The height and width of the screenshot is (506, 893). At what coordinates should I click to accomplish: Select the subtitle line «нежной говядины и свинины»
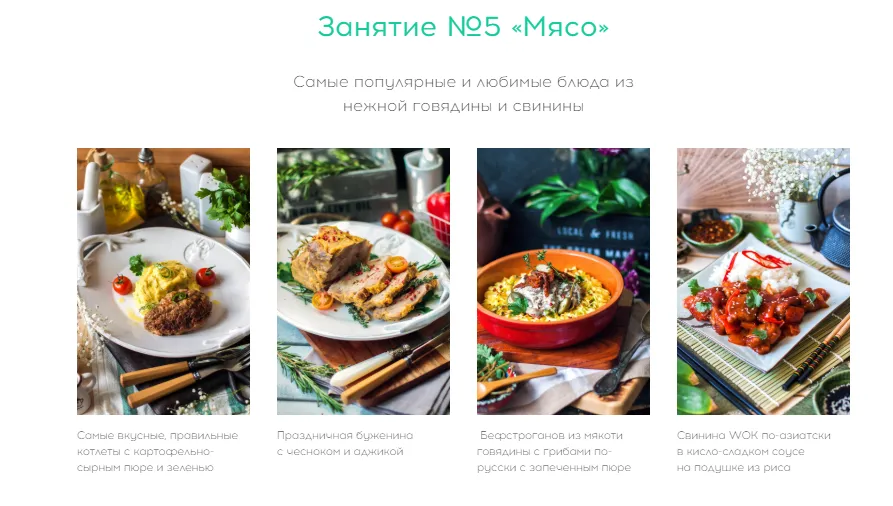pos(463,106)
